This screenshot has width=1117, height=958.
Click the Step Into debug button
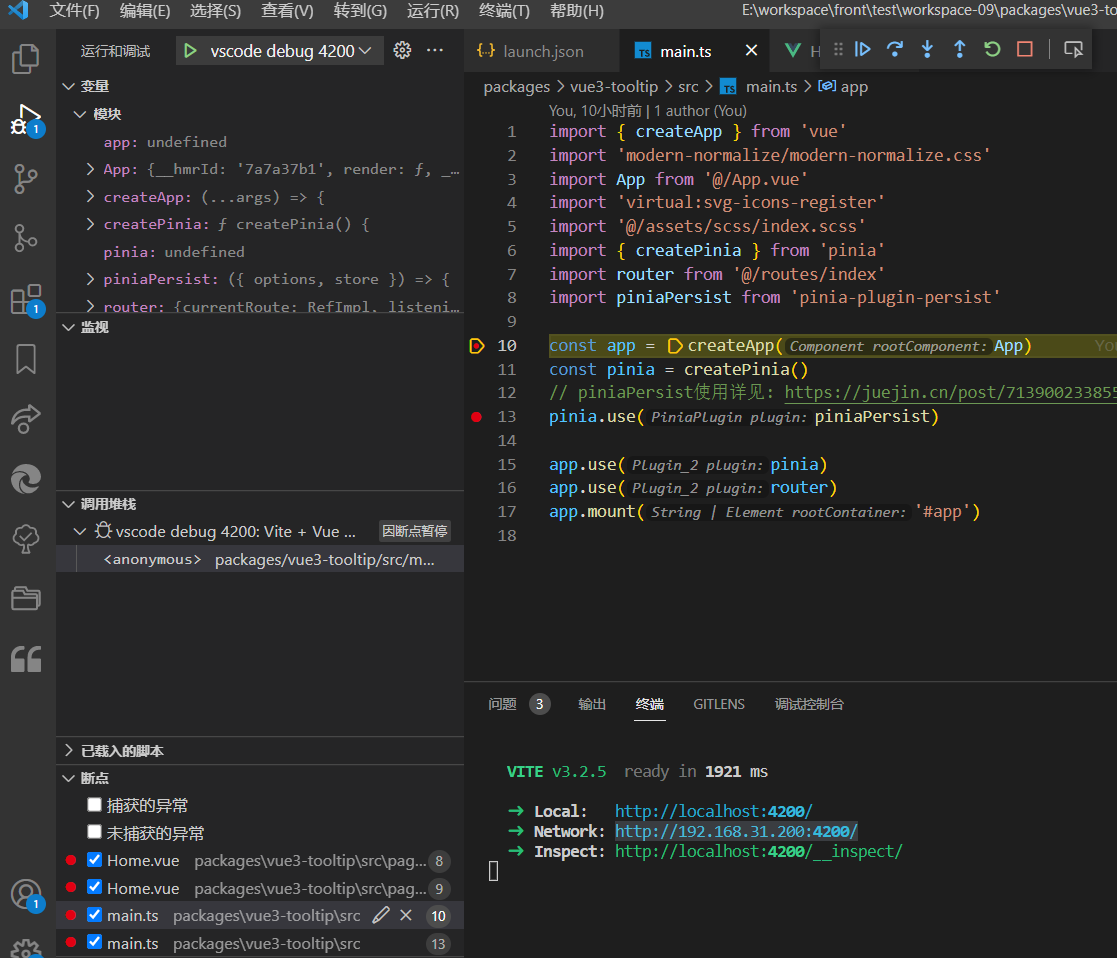(927, 49)
